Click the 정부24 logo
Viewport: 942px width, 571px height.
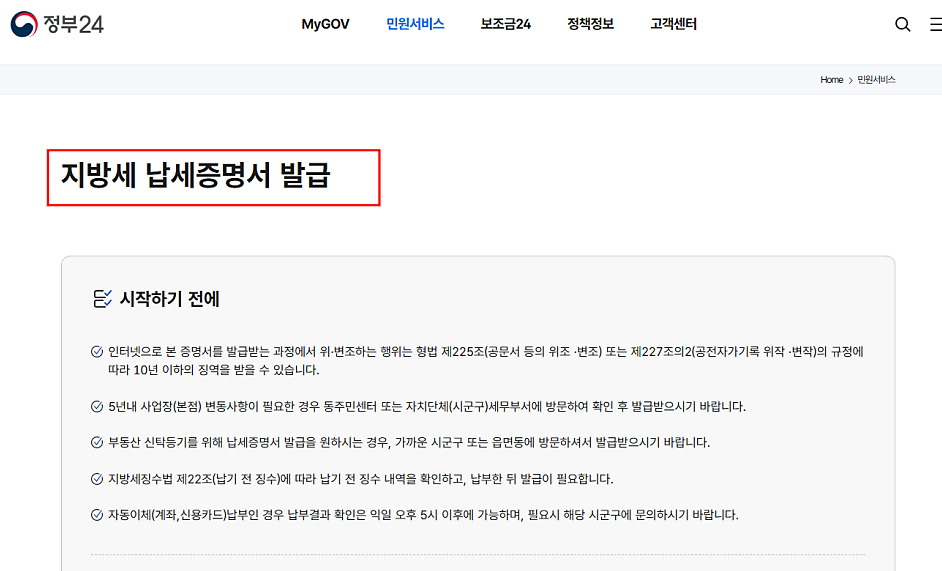click(57, 24)
